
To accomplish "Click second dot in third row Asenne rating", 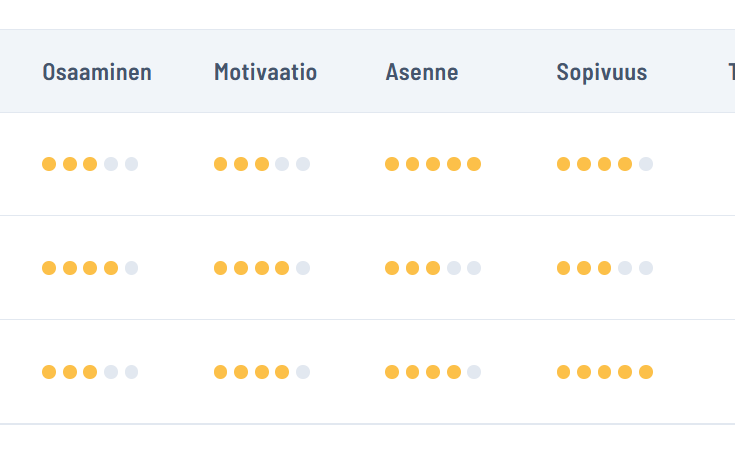I will [413, 372].
